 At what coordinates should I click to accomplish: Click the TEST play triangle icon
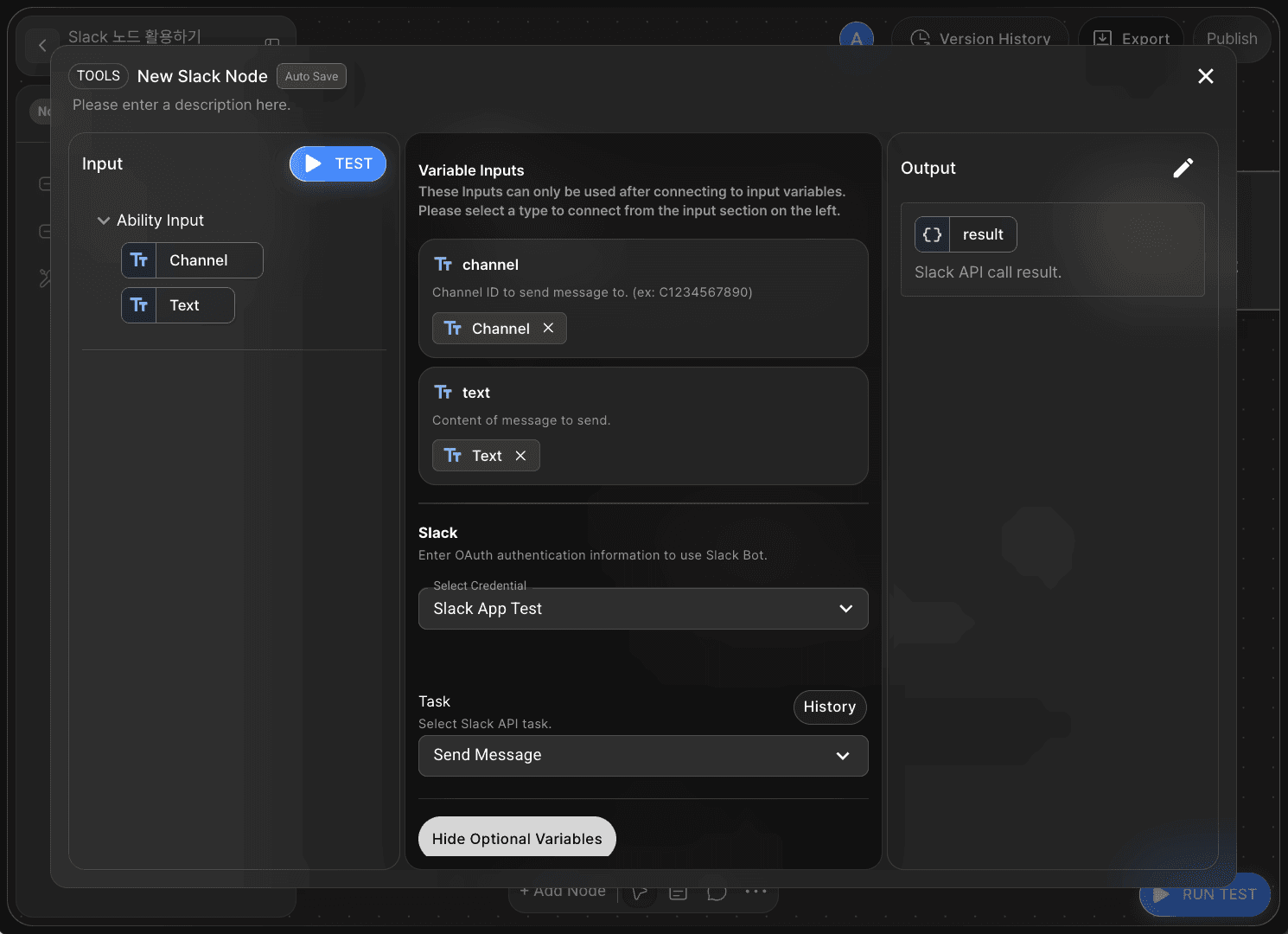coord(313,163)
